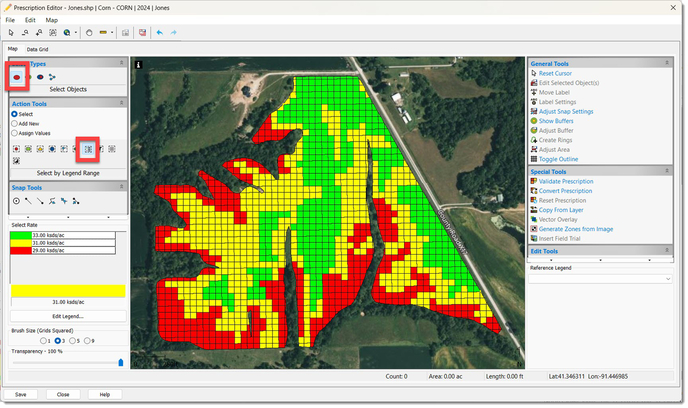
Task: Click the Edit Legend button
Action: [x=67, y=315]
